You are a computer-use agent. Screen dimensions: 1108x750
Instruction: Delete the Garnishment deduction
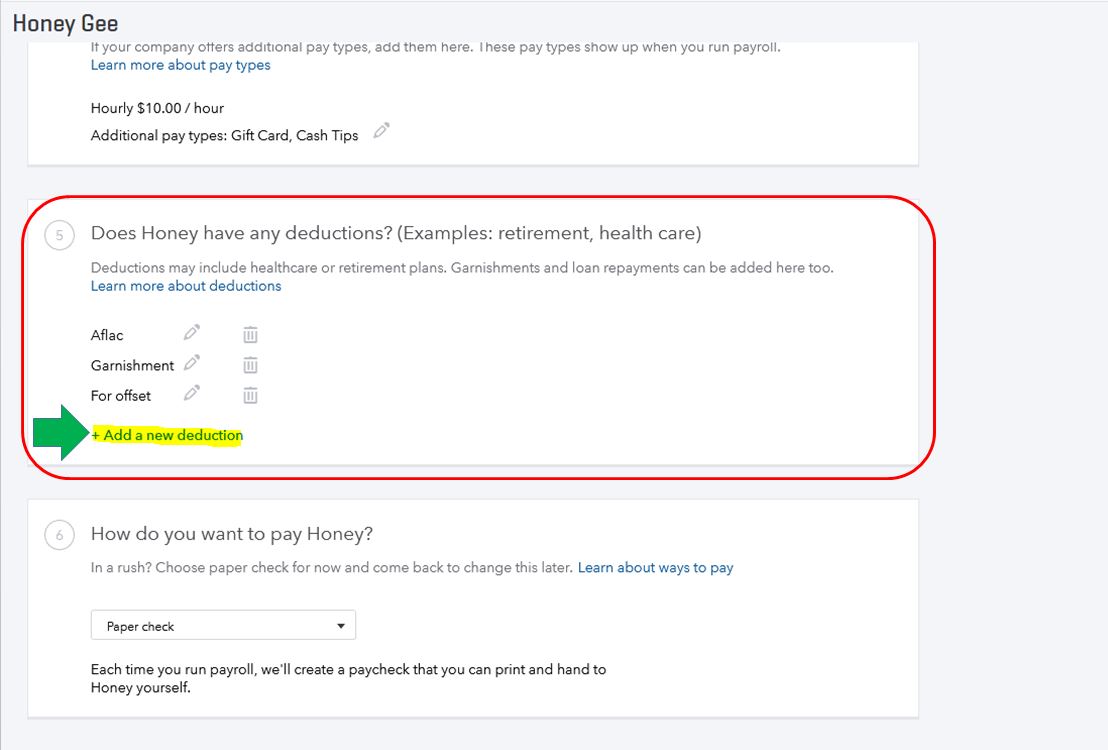[251, 365]
